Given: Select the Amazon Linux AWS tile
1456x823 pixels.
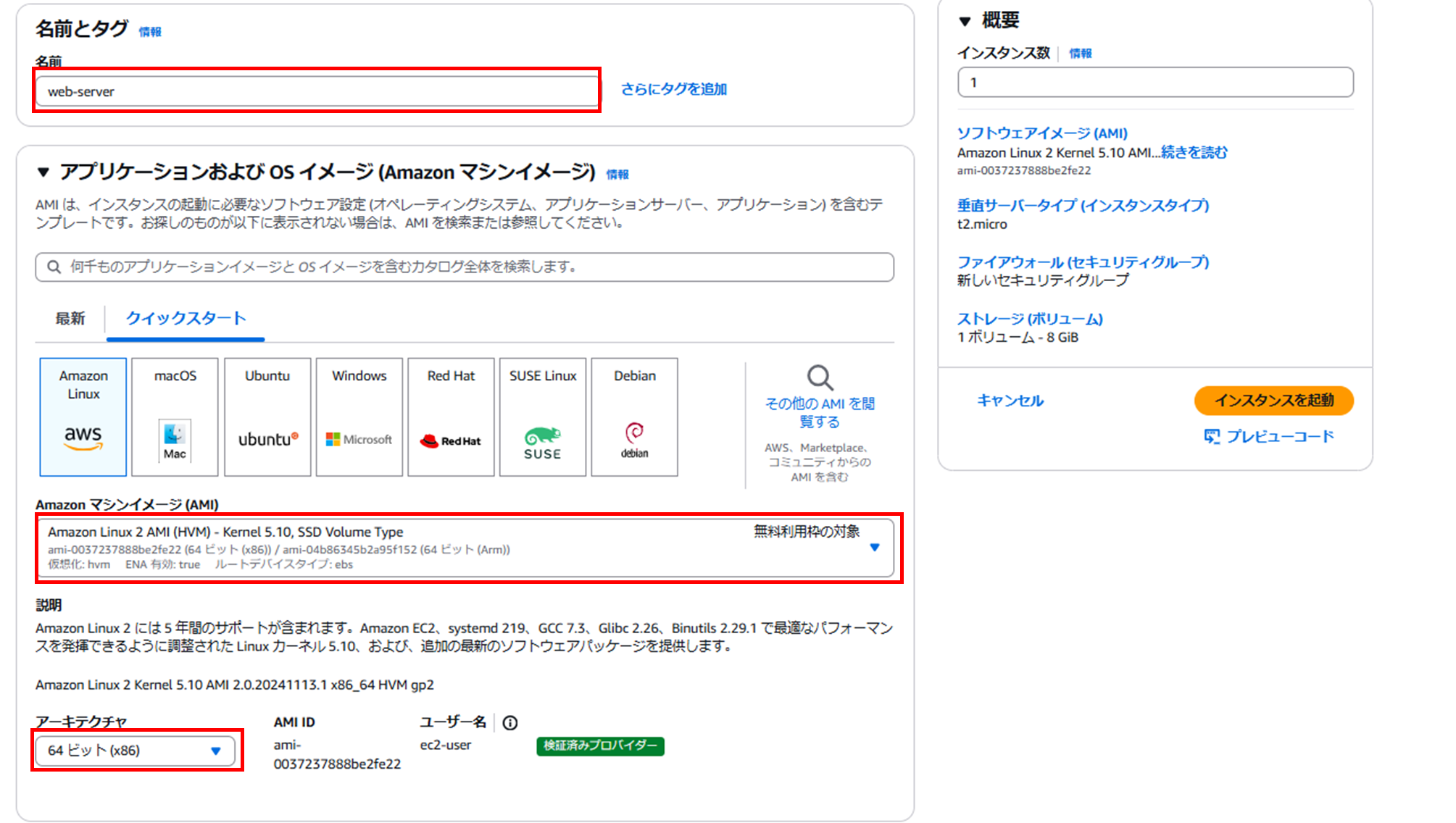Looking at the screenshot, I should [83, 417].
